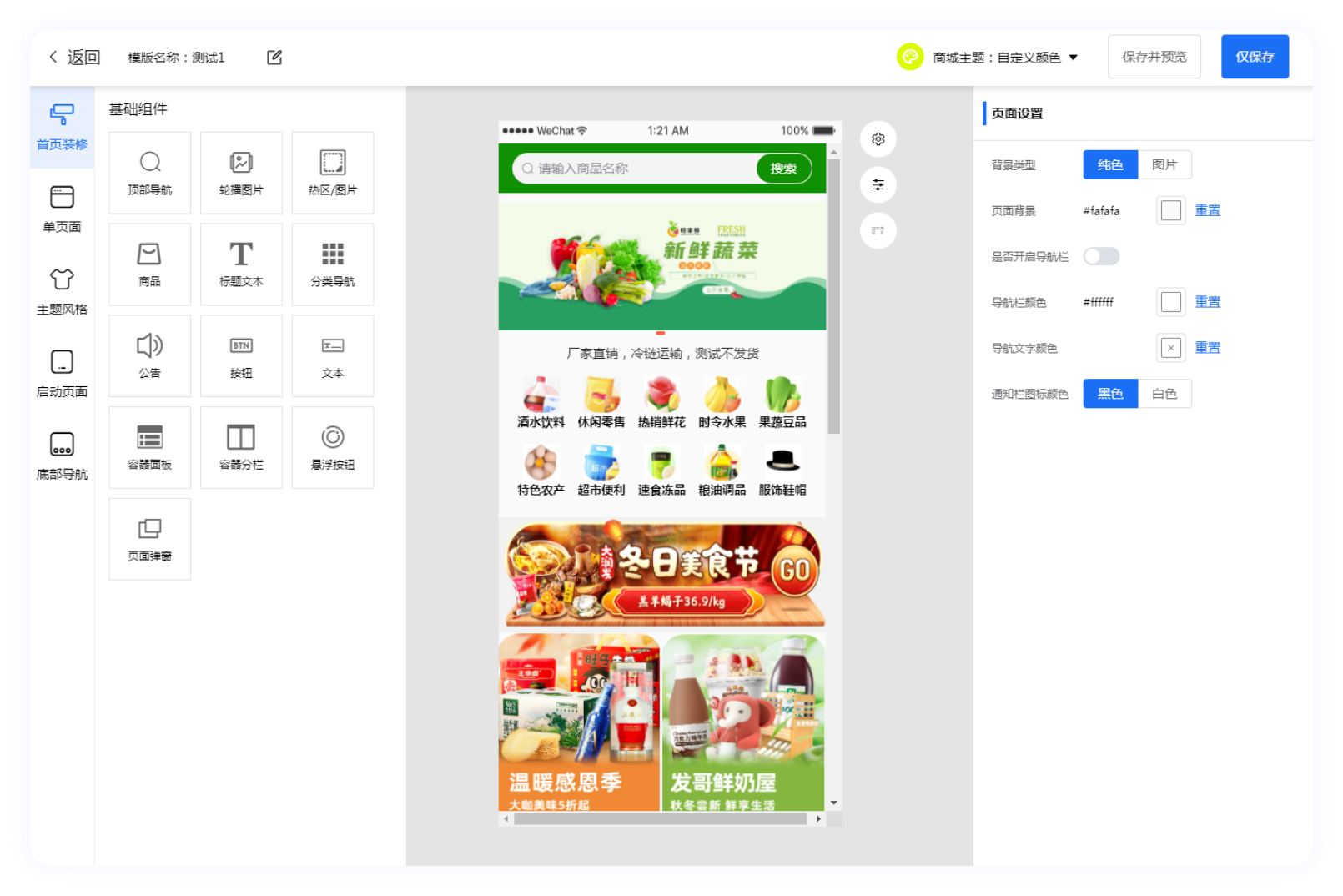
Task: Open the 底部导航 sidebar tab
Action: click(62, 456)
